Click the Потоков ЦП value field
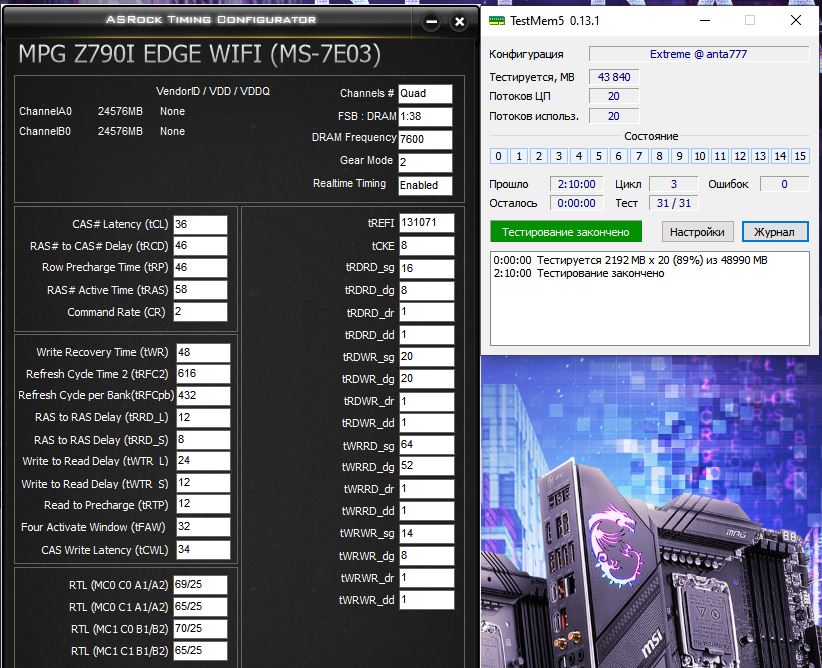The image size is (822, 668). (614, 96)
